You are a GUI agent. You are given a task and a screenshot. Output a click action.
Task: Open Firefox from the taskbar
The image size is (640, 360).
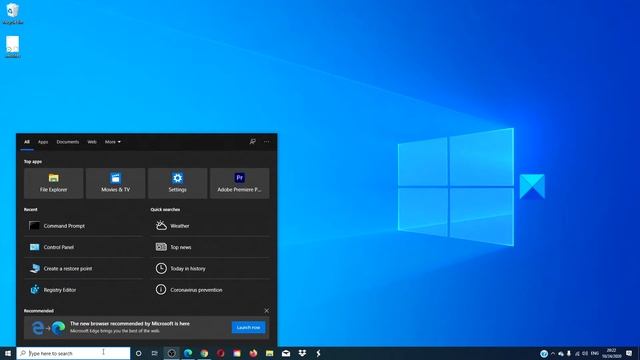tap(253, 353)
